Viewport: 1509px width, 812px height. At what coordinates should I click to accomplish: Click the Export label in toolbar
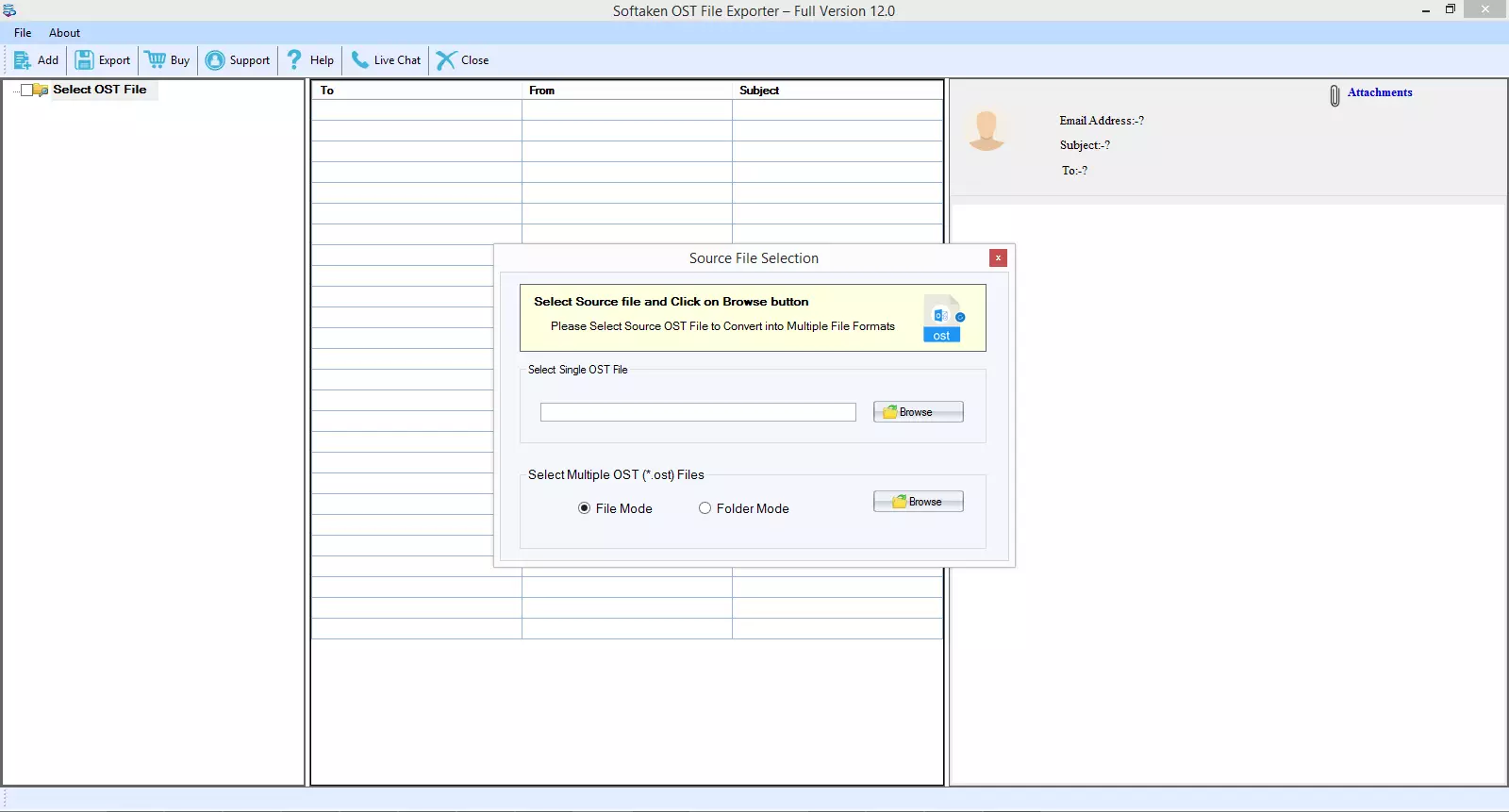(x=114, y=60)
